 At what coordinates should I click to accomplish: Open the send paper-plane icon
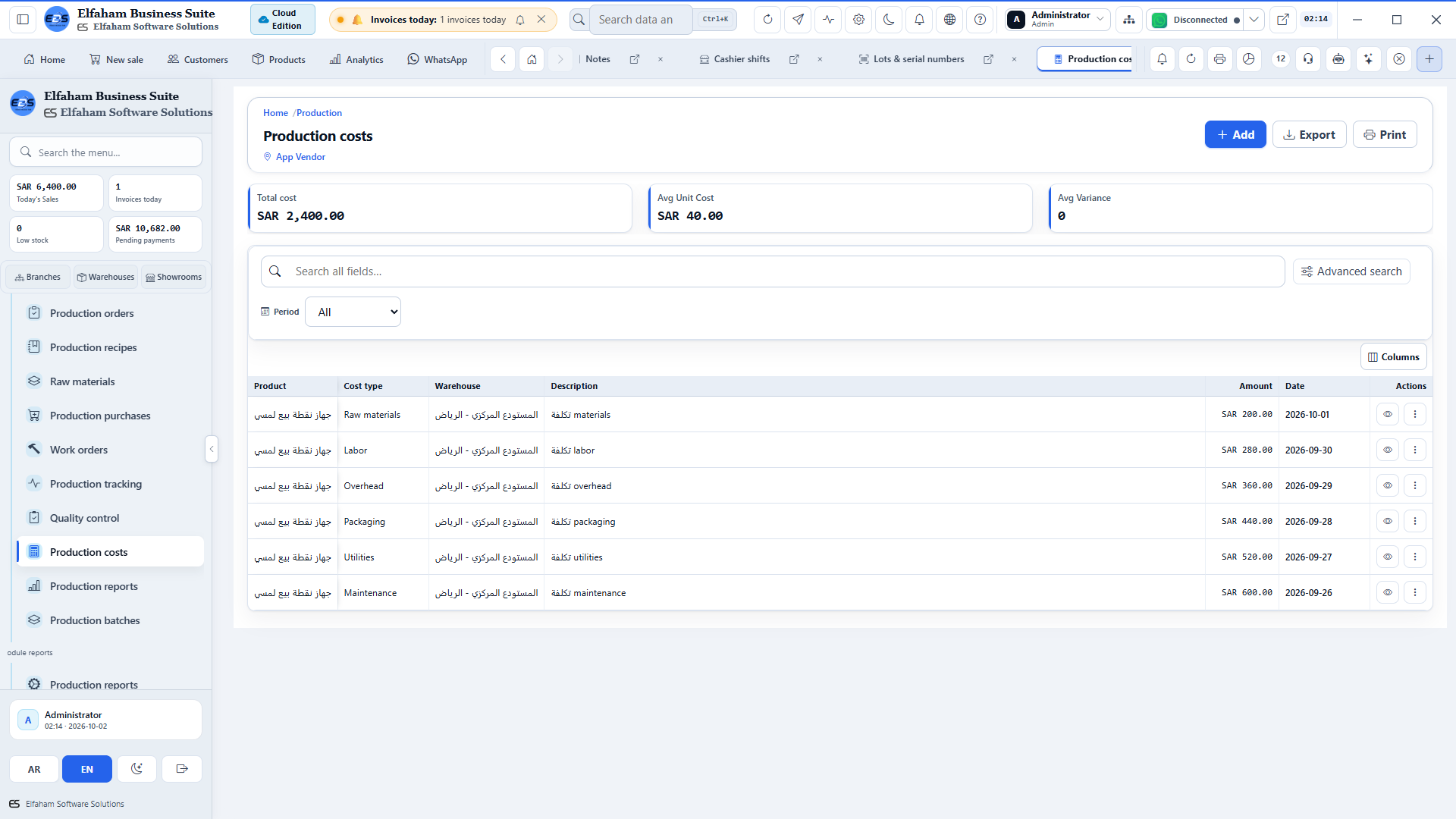pos(798,20)
